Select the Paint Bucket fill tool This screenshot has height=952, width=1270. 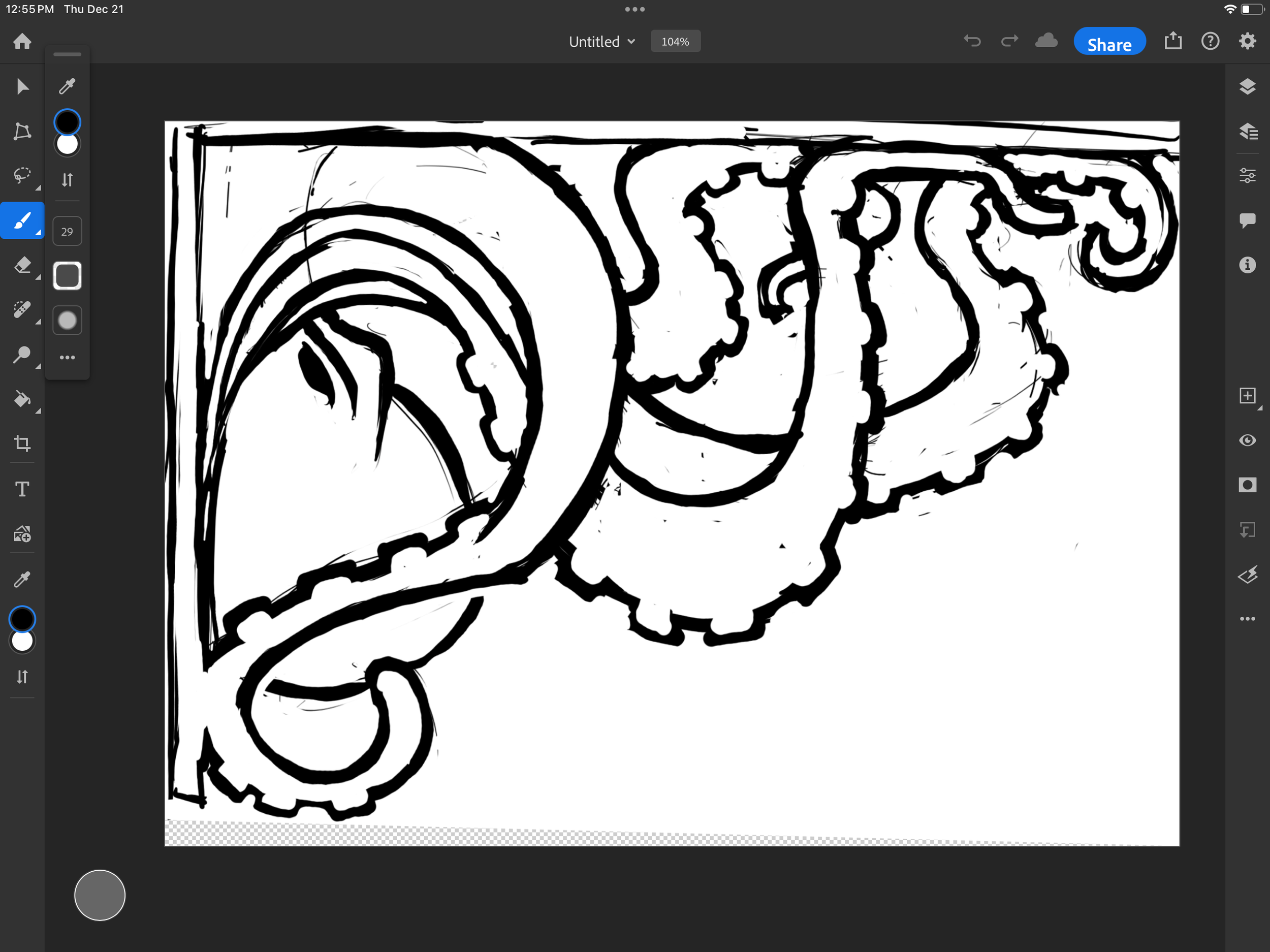22,398
